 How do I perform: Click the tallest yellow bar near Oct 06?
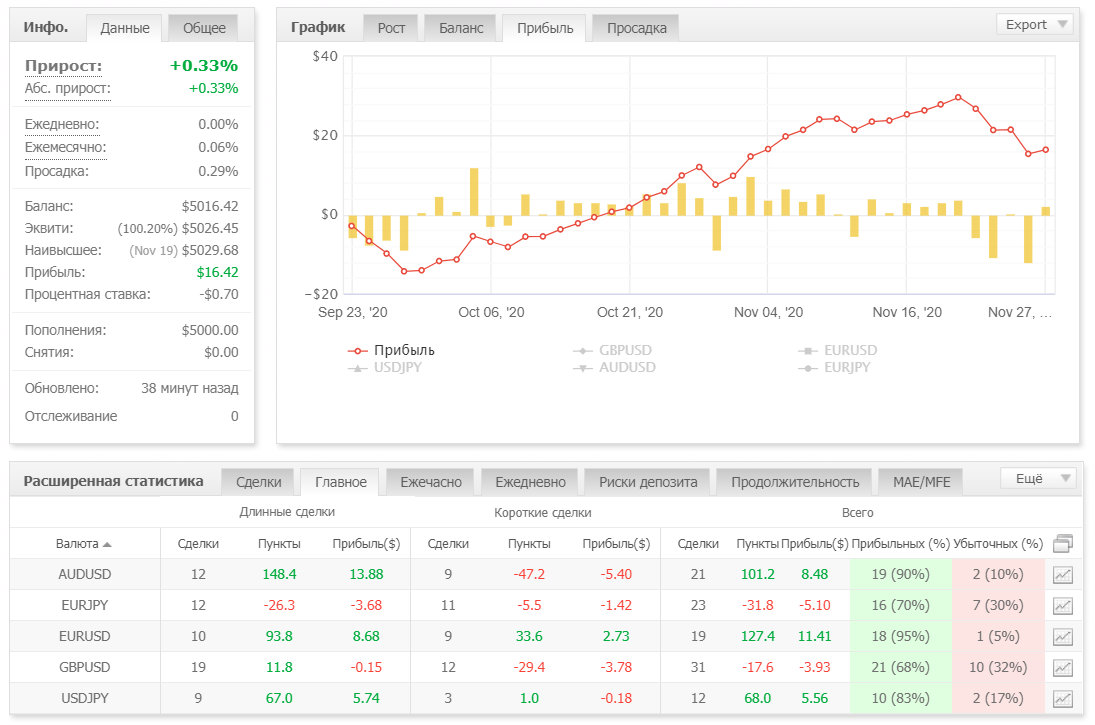474,191
